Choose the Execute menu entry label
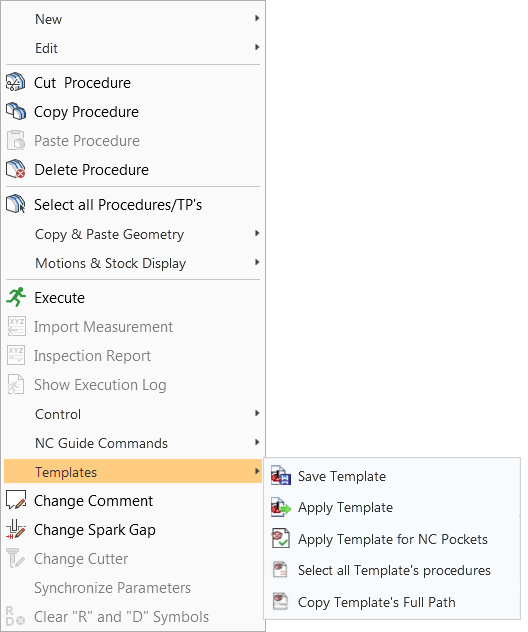The width and height of the screenshot is (528, 632). pos(59,298)
